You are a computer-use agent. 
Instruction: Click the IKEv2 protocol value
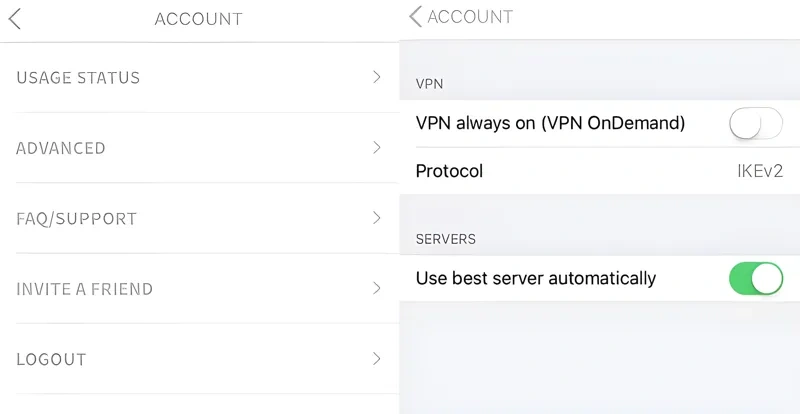759,171
